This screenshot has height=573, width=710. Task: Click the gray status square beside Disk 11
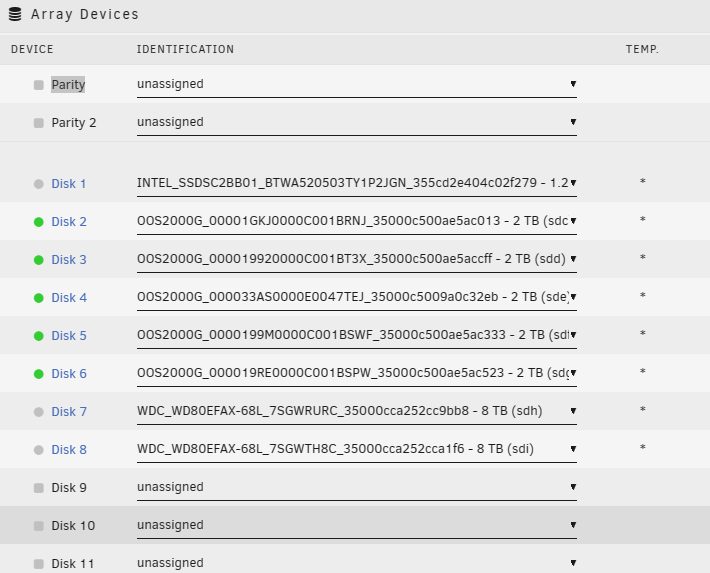coord(38,564)
